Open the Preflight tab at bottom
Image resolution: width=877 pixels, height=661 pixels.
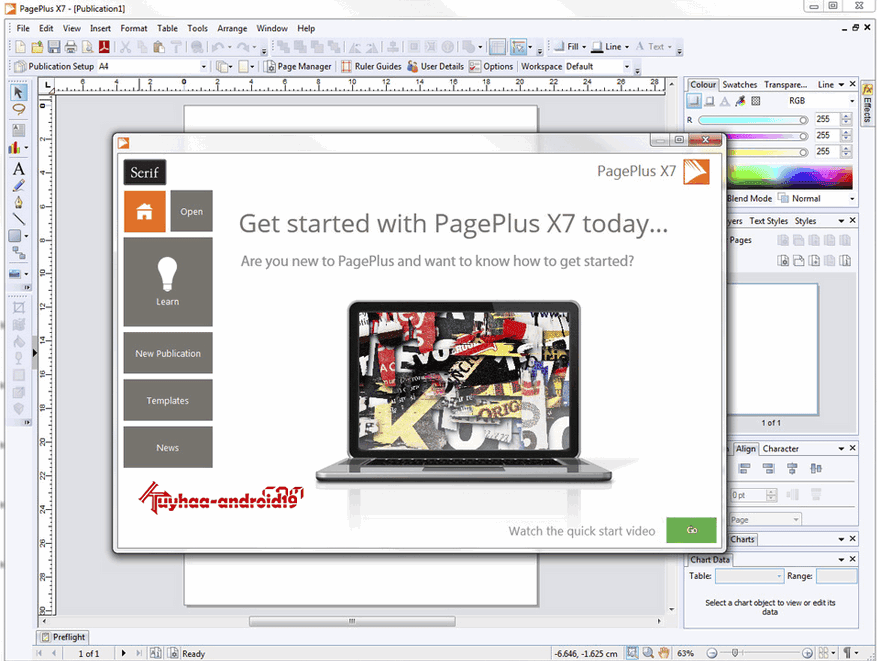63,637
